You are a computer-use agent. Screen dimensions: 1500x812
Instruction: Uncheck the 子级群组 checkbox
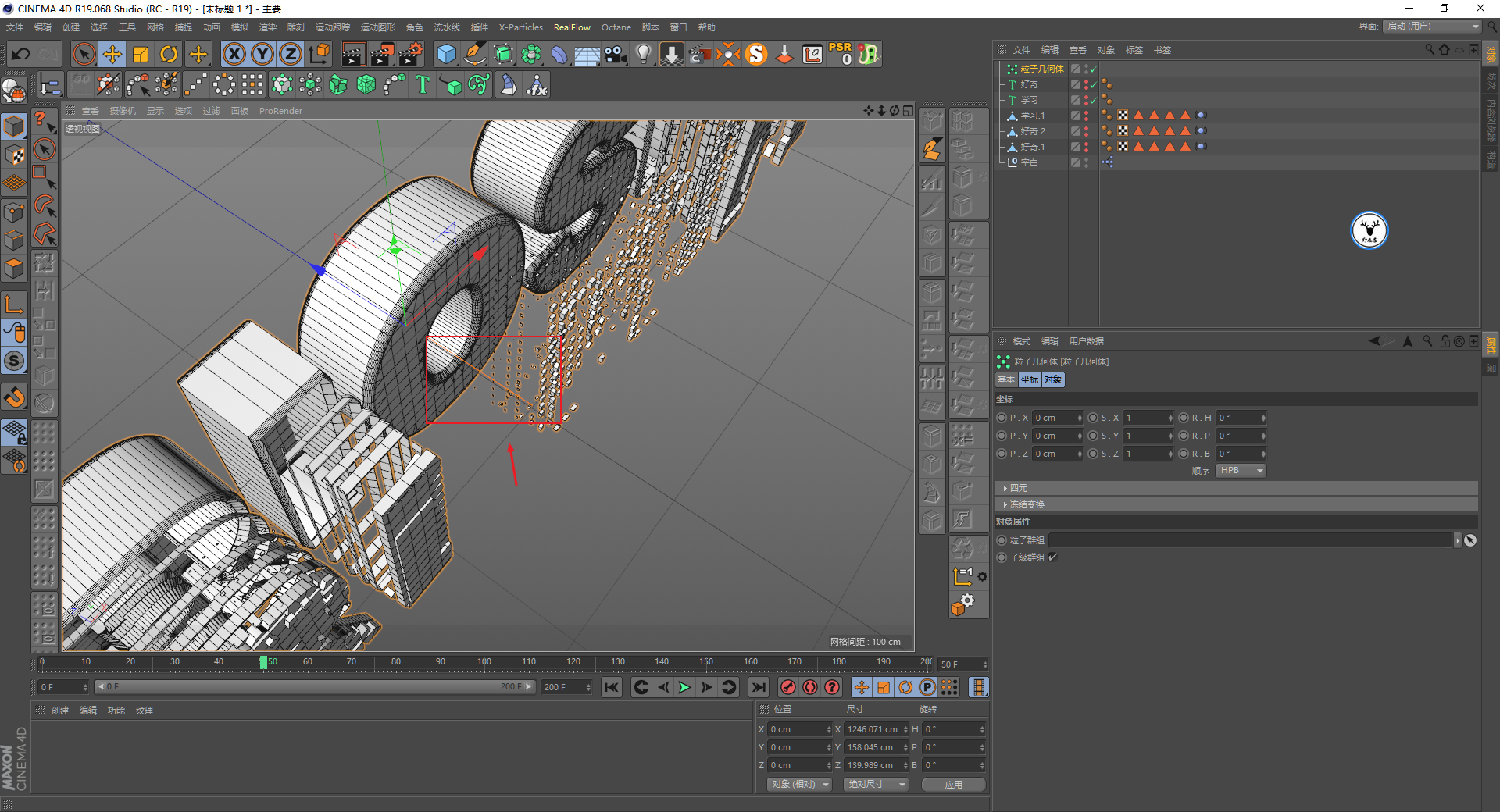click(x=1053, y=557)
